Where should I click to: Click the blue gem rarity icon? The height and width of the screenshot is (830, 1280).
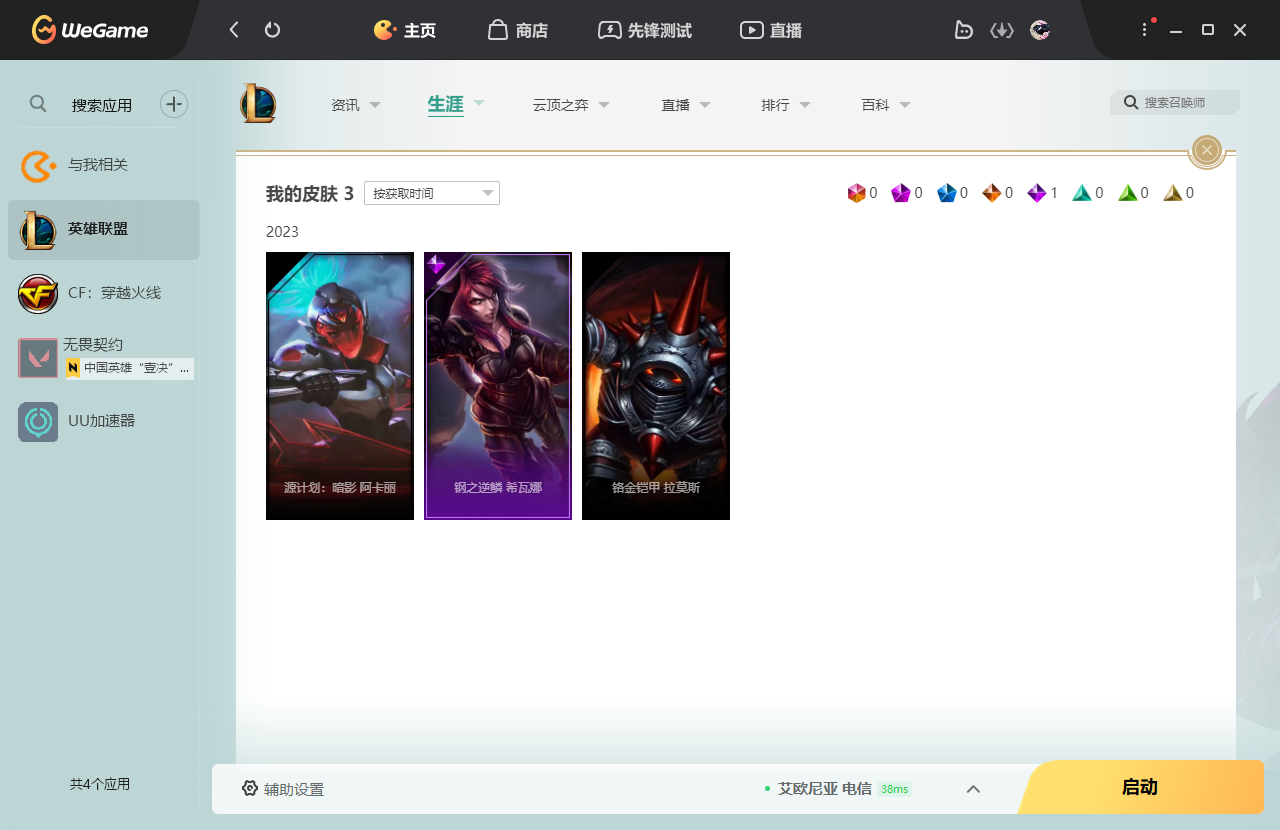coord(947,193)
